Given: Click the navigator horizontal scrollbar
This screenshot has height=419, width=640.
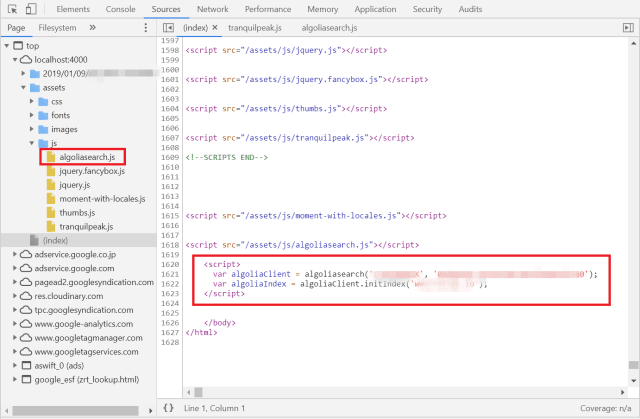Looking at the screenshot, I should (x=75, y=410).
